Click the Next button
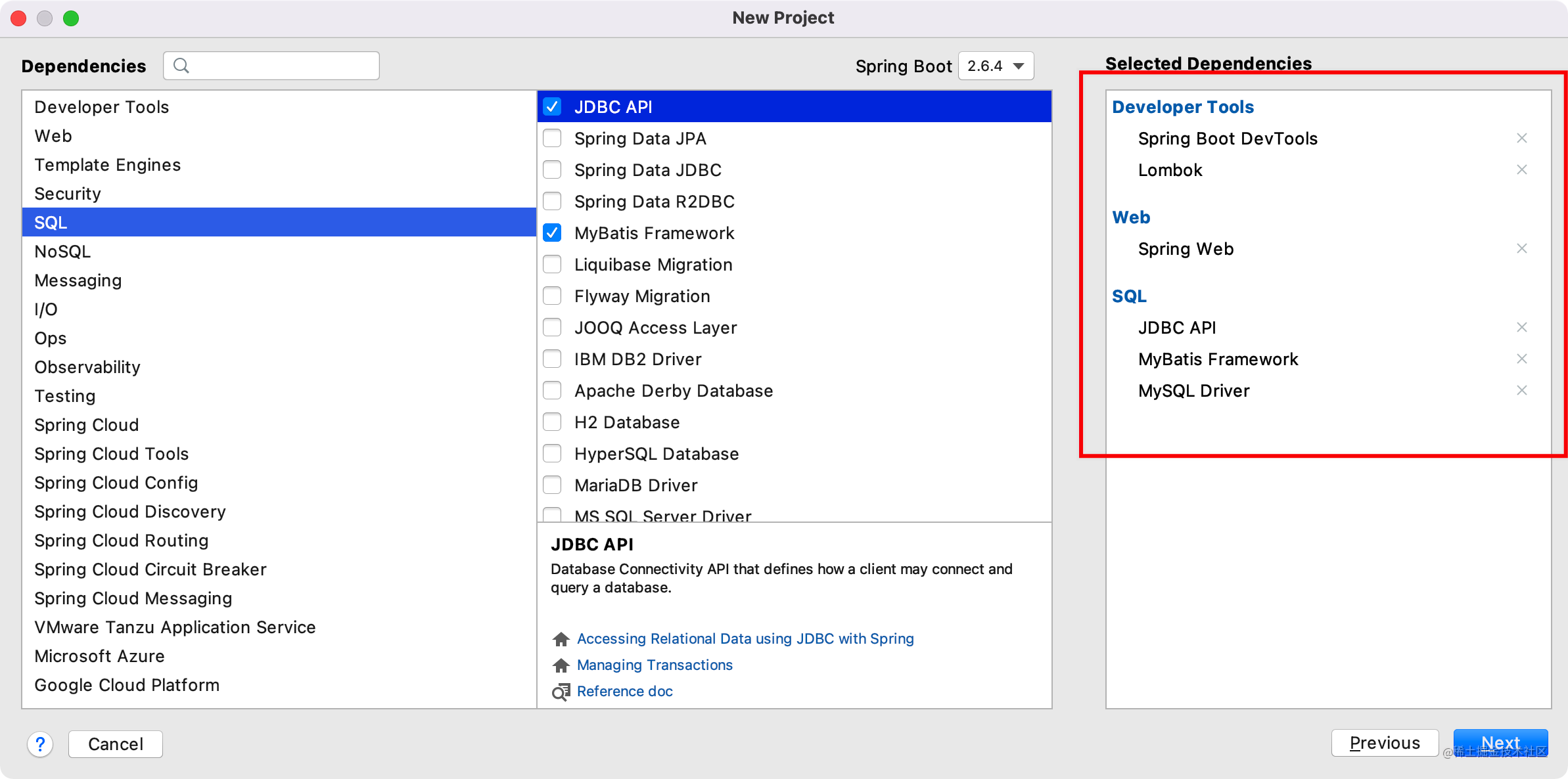The width and height of the screenshot is (1568, 779). click(1500, 742)
